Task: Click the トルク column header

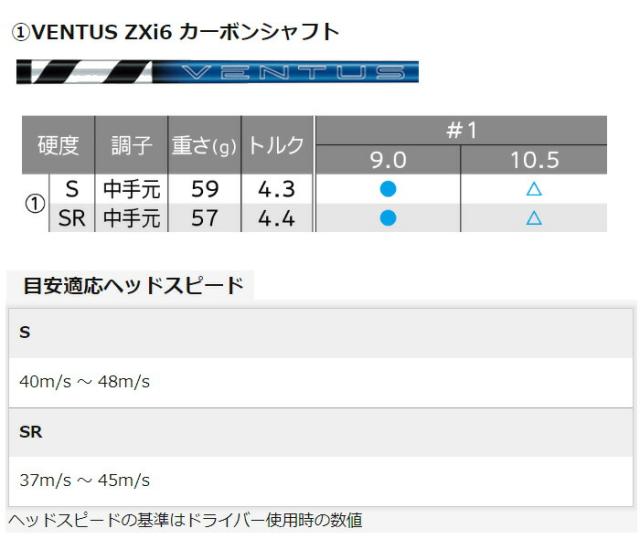Action: click(276, 145)
